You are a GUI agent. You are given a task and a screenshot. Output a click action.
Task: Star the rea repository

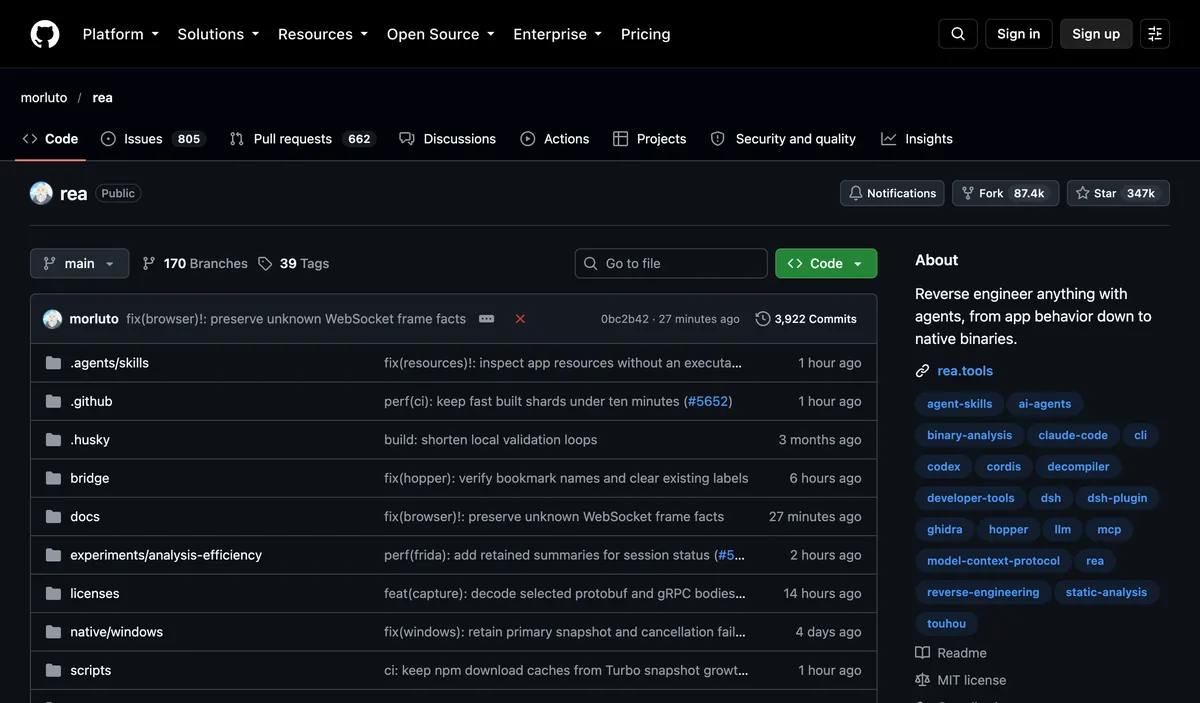pos(1116,193)
